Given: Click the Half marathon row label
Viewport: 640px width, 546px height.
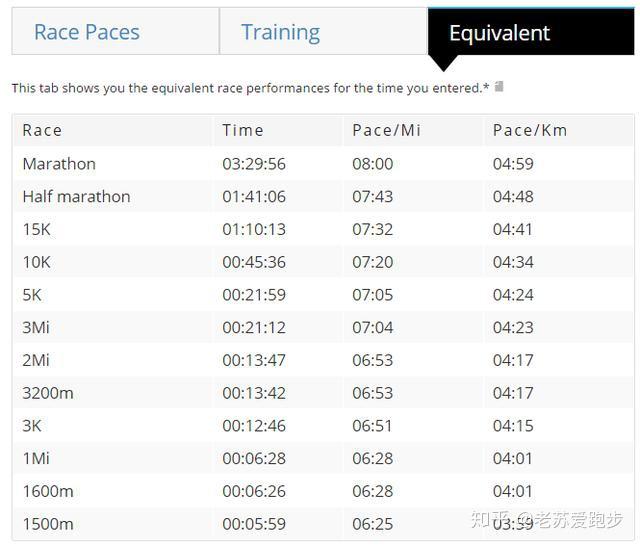Looking at the screenshot, I should tap(76, 196).
